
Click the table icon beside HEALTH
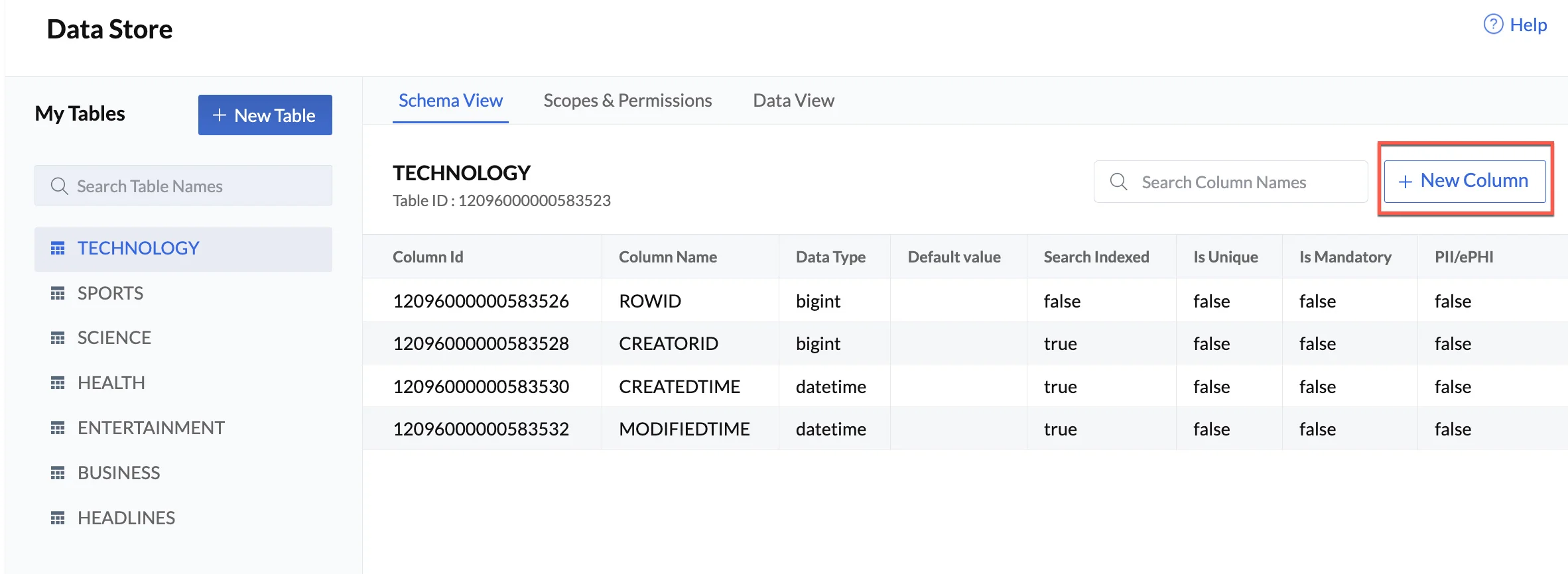pyautogui.click(x=58, y=383)
